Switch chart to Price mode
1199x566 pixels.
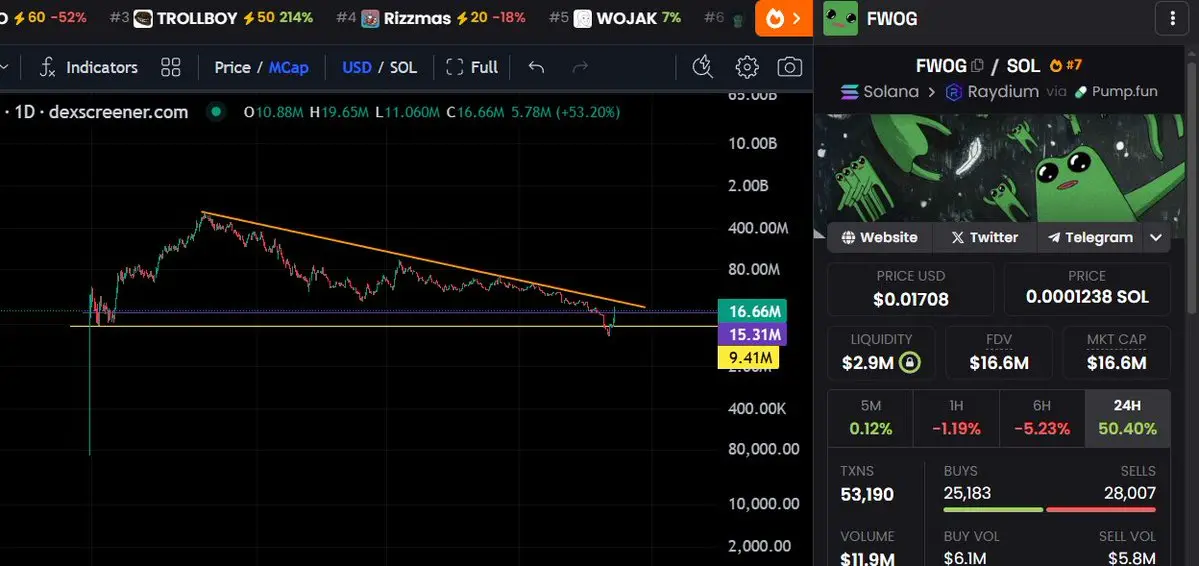click(232, 67)
